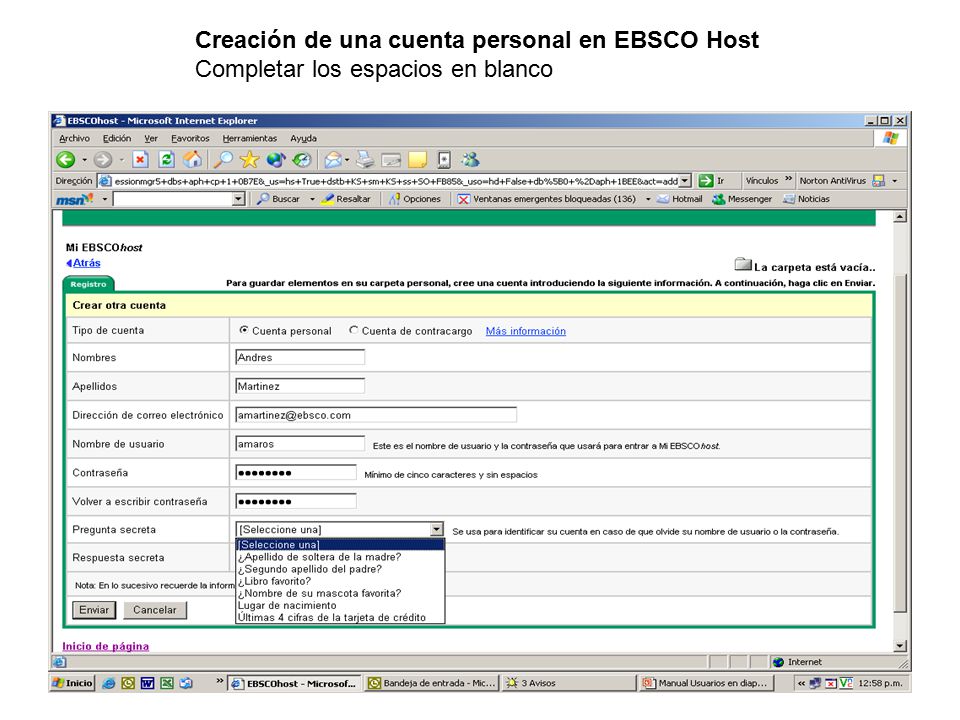Click the Refresh page icon
The image size is (960, 720).
pyautogui.click(x=166, y=160)
